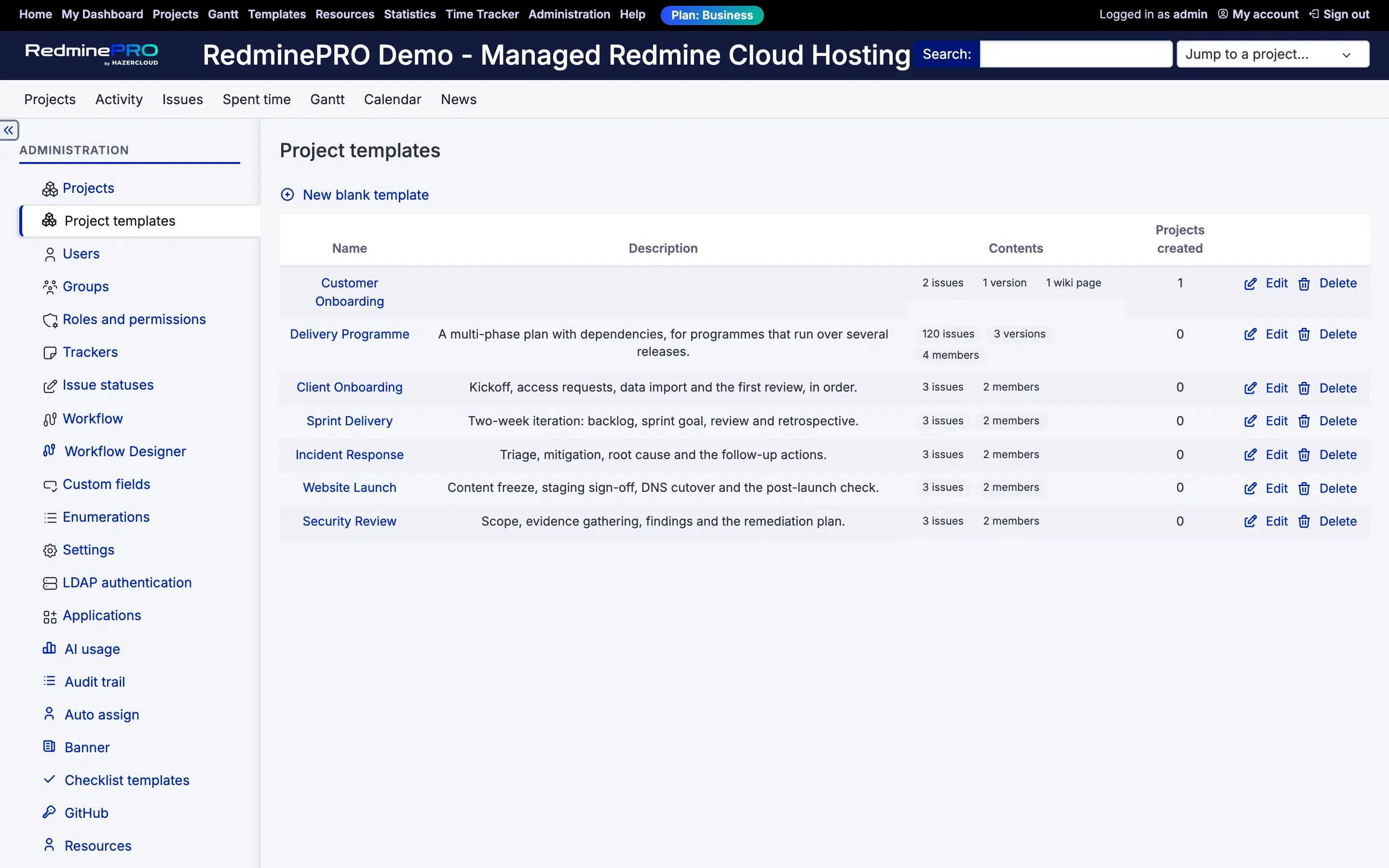Click the My account user icon
1389x868 pixels.
coord(1223,14)
